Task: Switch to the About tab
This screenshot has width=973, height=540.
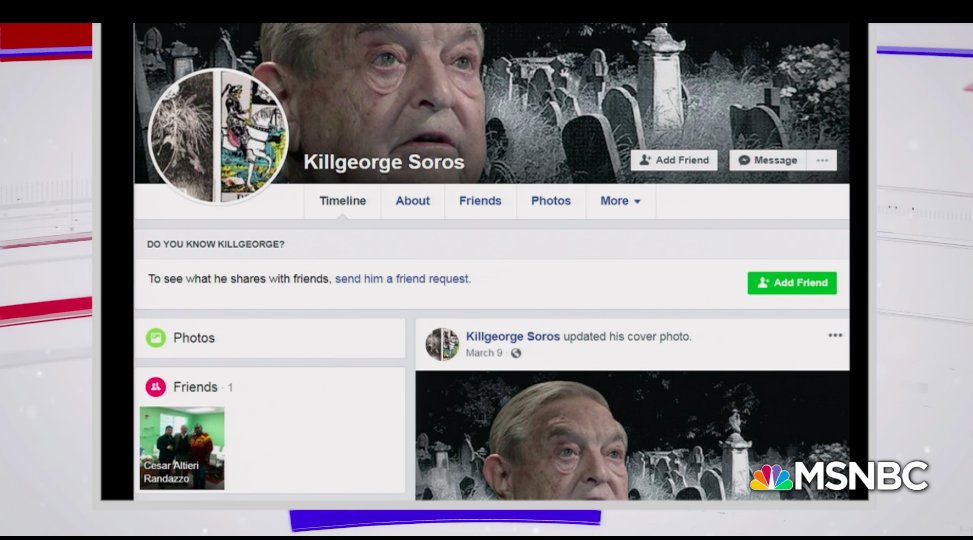Action: 412,201
